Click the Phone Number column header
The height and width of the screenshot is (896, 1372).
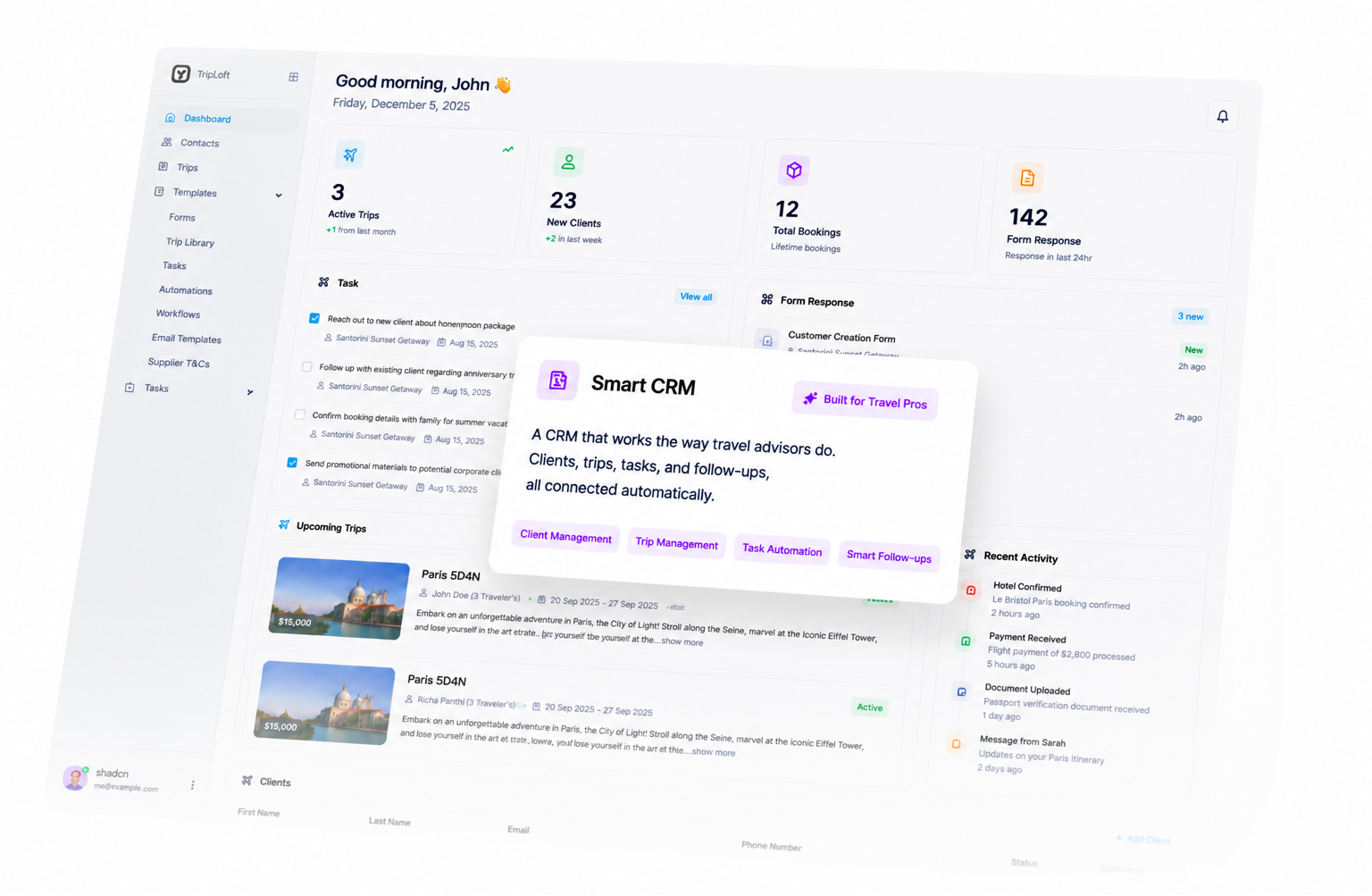coord(771,846)
